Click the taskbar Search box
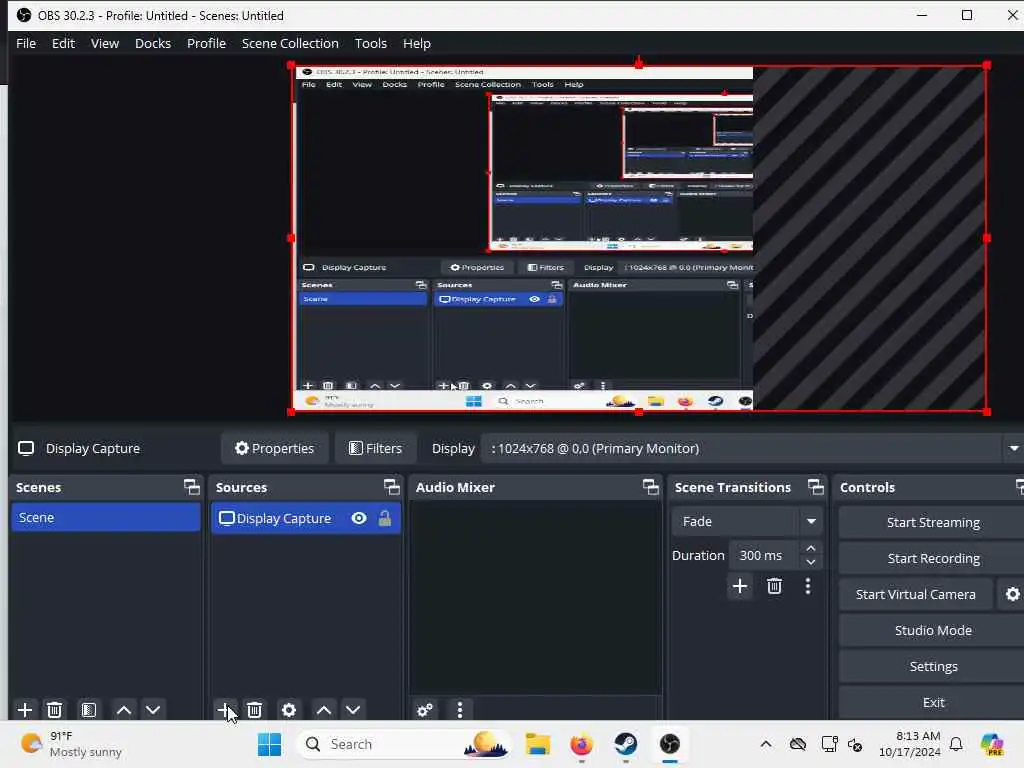This screenshot has width=1024, height=768. [404, 744]
